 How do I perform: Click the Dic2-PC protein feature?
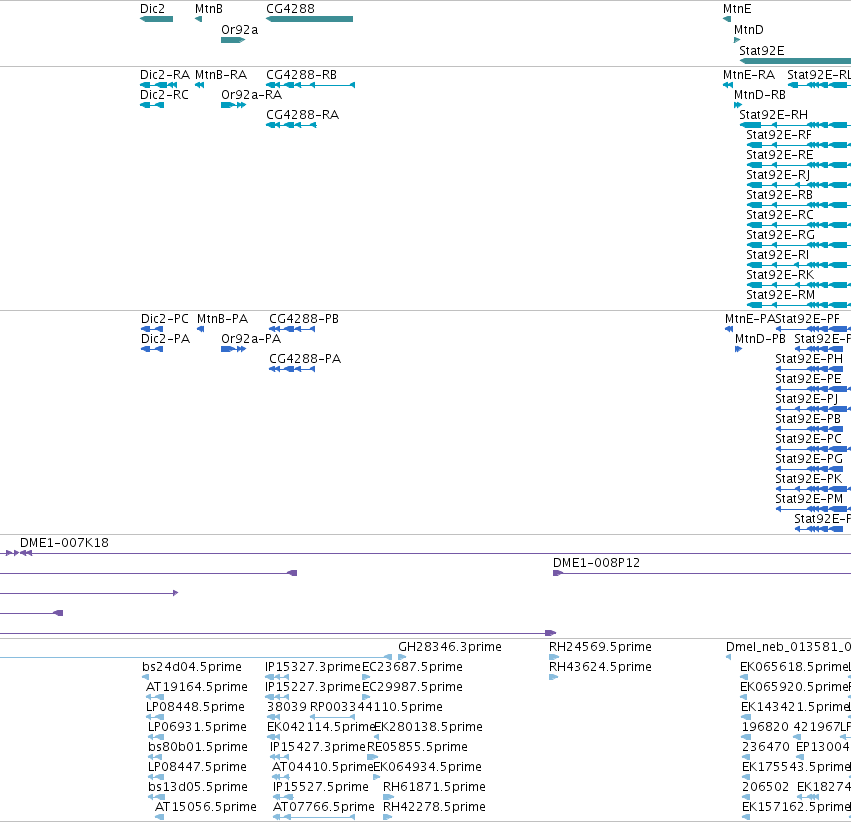point(152,329)
